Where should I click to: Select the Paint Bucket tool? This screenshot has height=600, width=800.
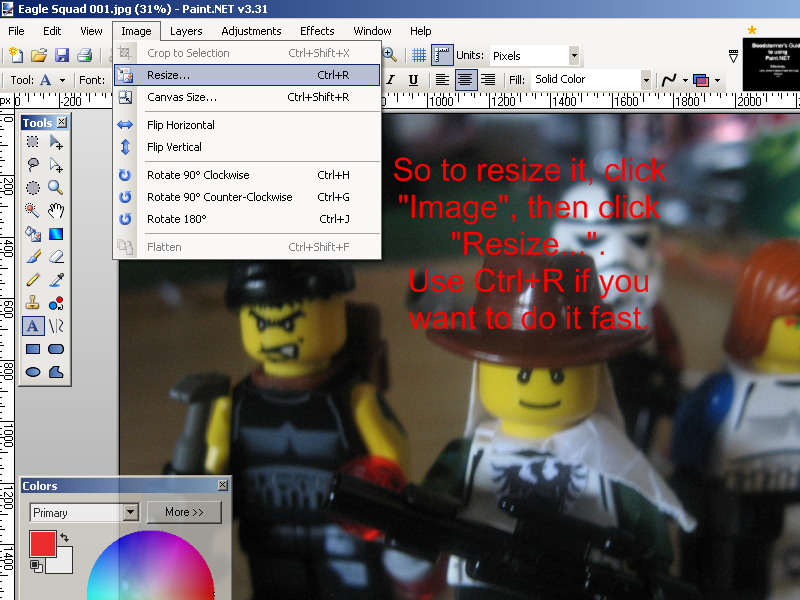coord(33,234)
